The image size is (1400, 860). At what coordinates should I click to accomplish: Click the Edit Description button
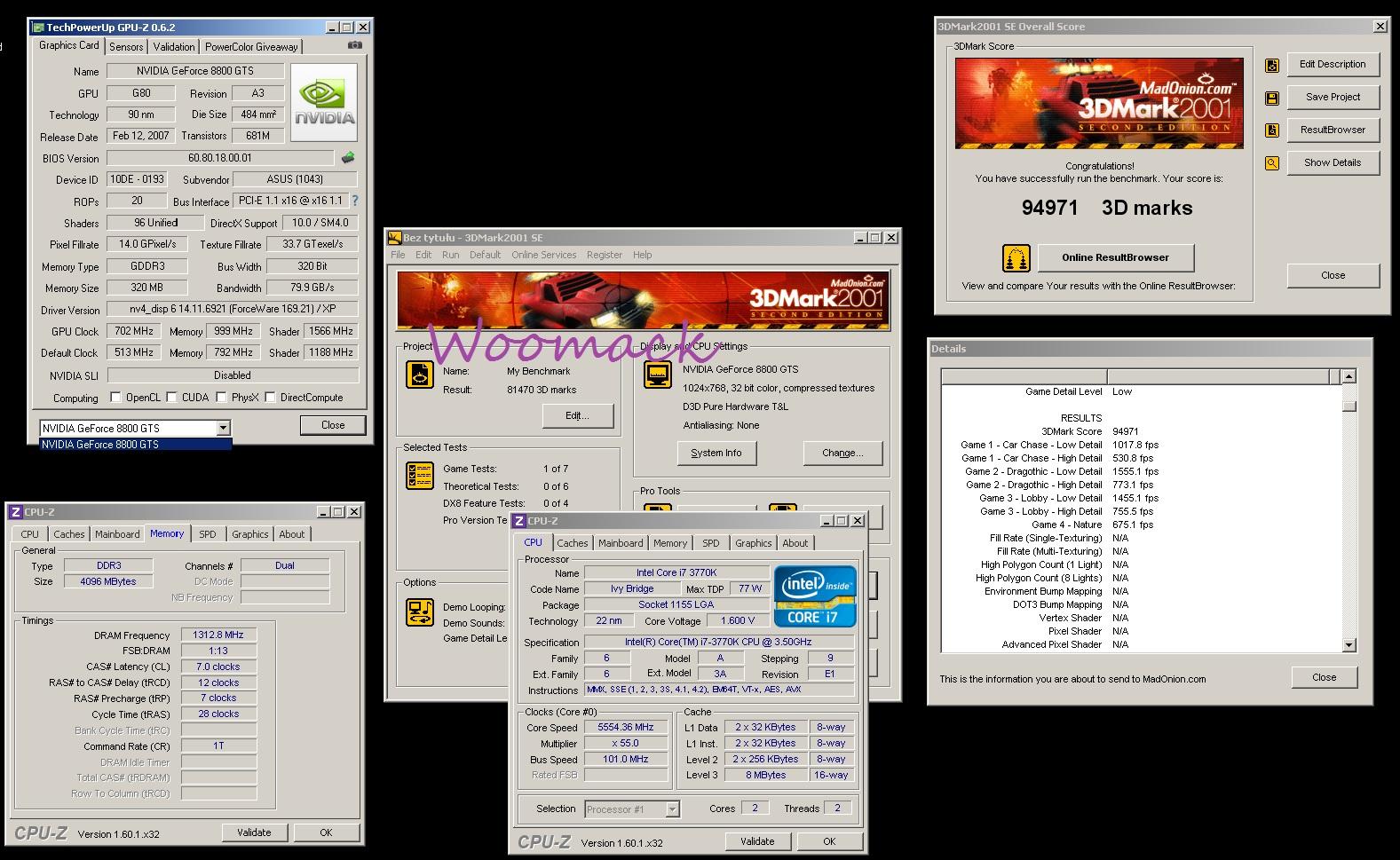pyautogui.click(x=1333, y=64)
